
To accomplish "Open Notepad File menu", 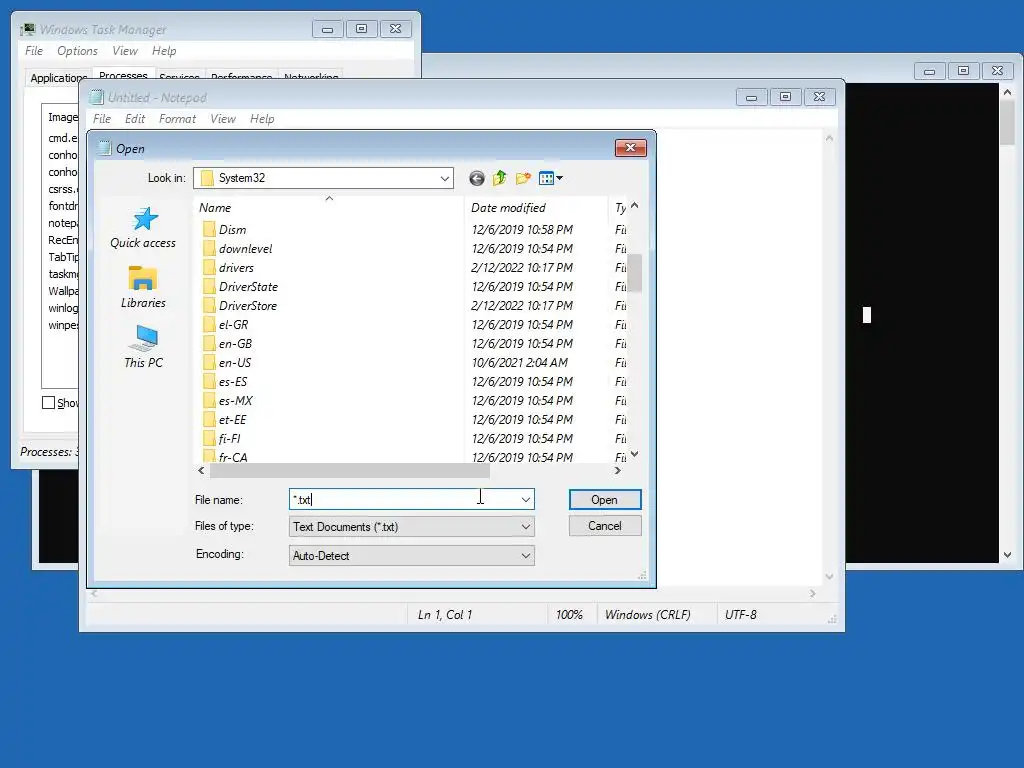I will (x=102, y=119).
